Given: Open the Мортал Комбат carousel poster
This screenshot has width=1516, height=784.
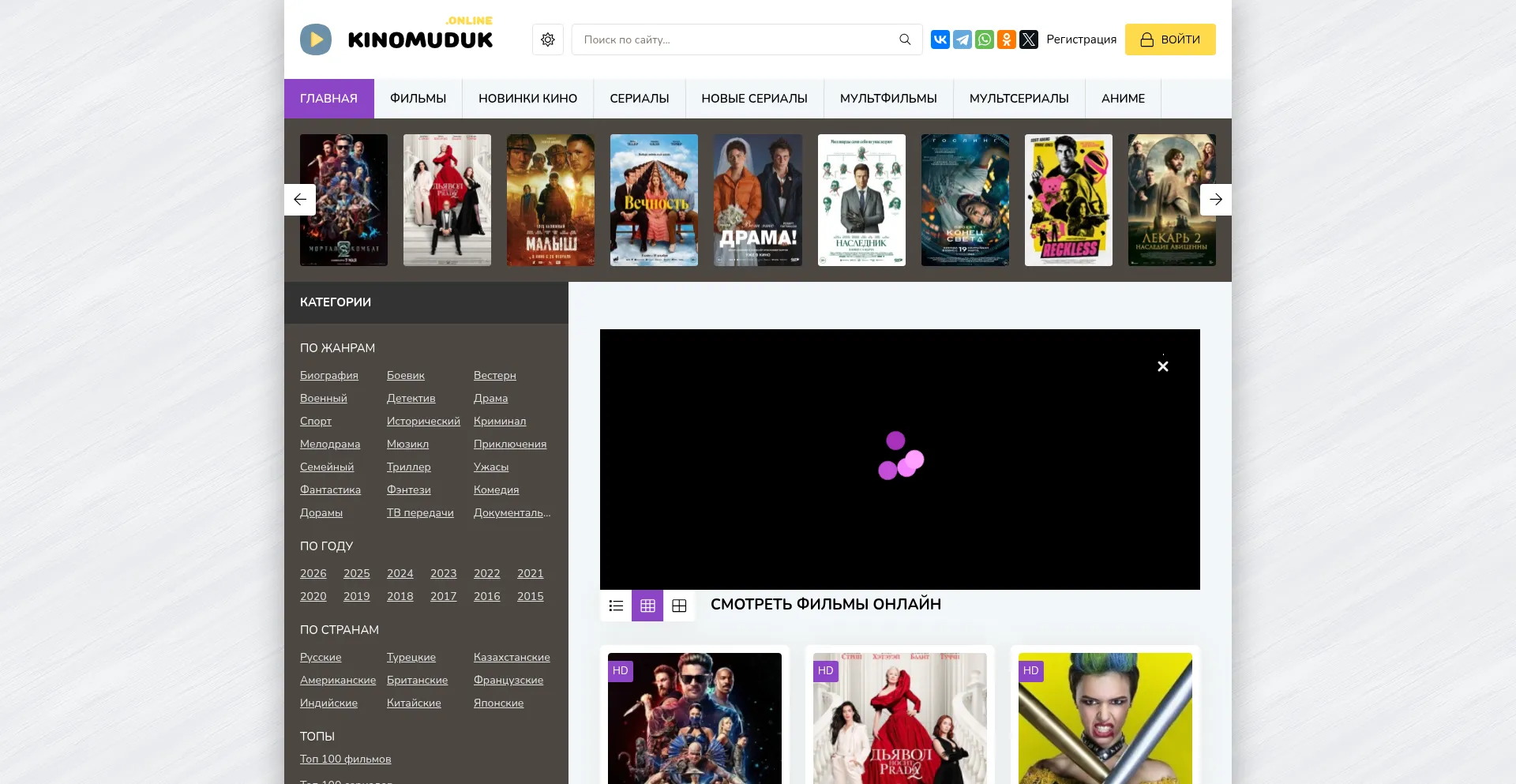Looking at the screenshot, I should 343,200.
